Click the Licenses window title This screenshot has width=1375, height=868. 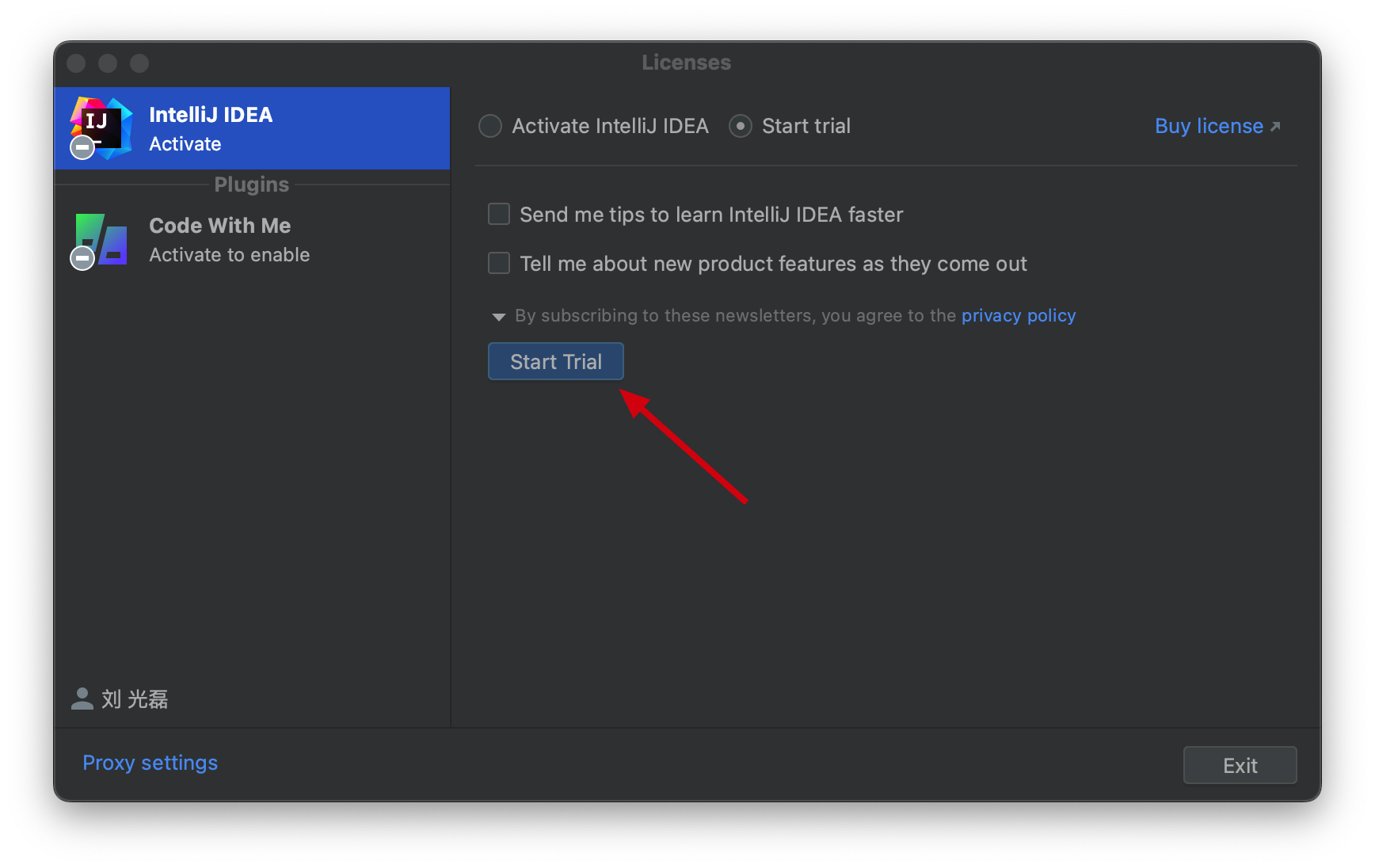point(687,63)
